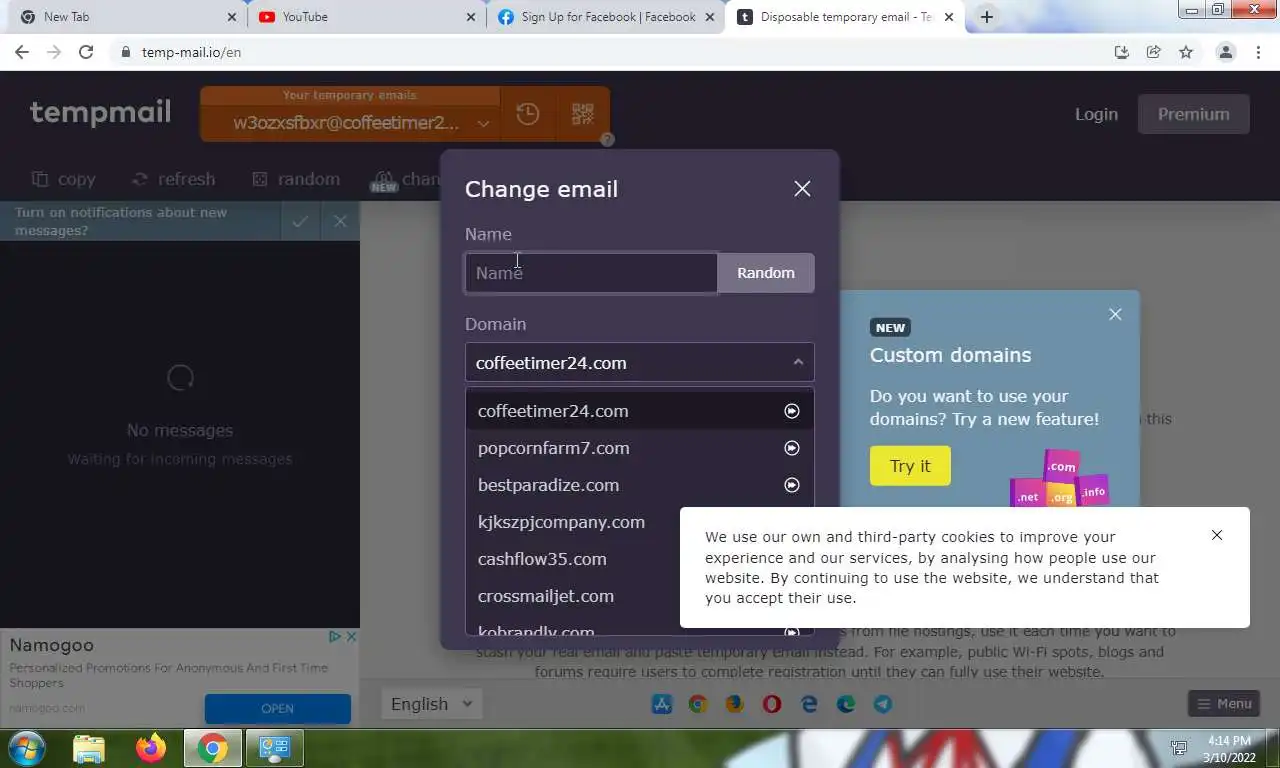Click OPEN on the Namogoo ad
The width and height of the screenshot is (1280, 768).
pyautogui.click(x=277, y=708)
